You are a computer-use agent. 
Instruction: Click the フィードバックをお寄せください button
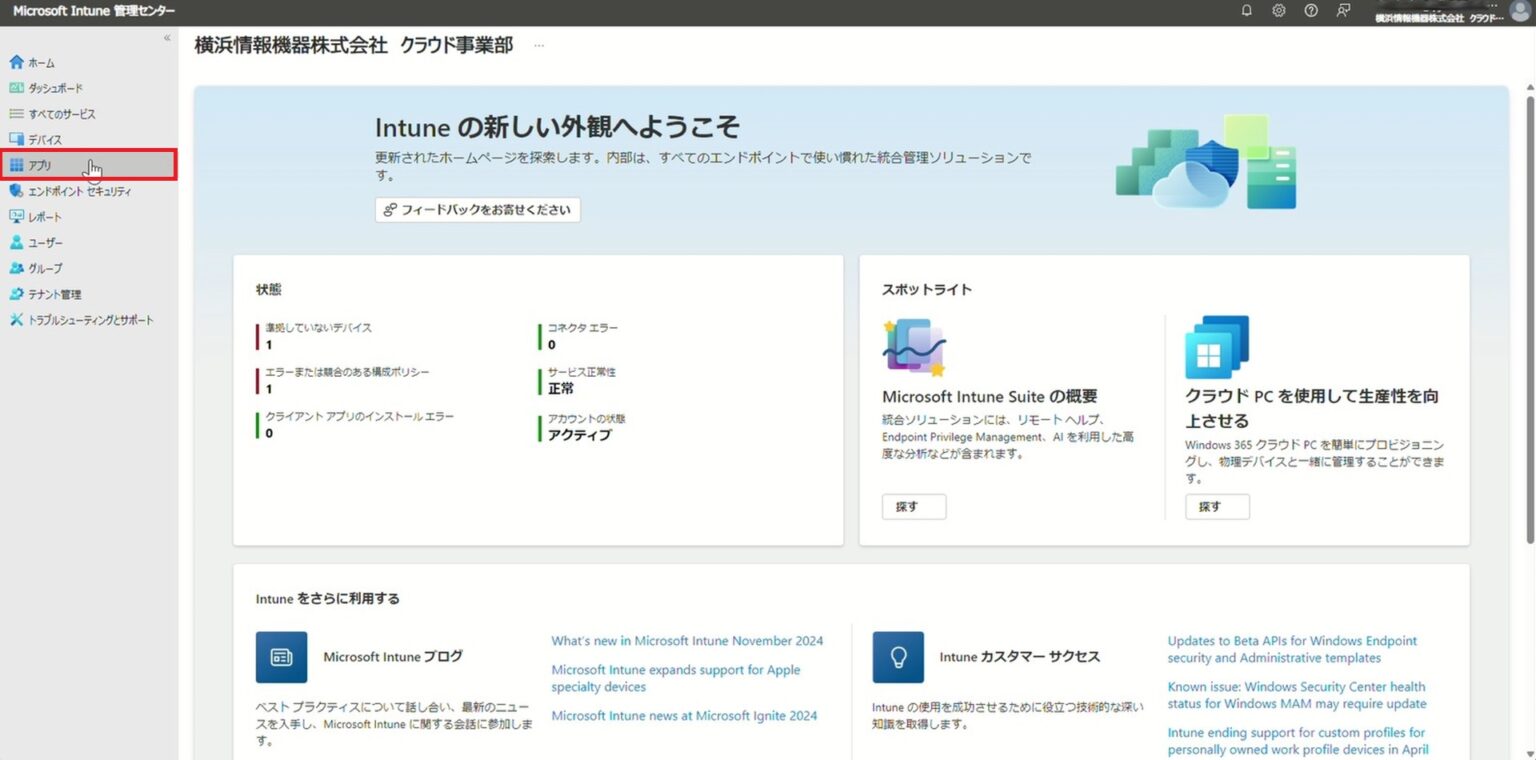[477, 210]
